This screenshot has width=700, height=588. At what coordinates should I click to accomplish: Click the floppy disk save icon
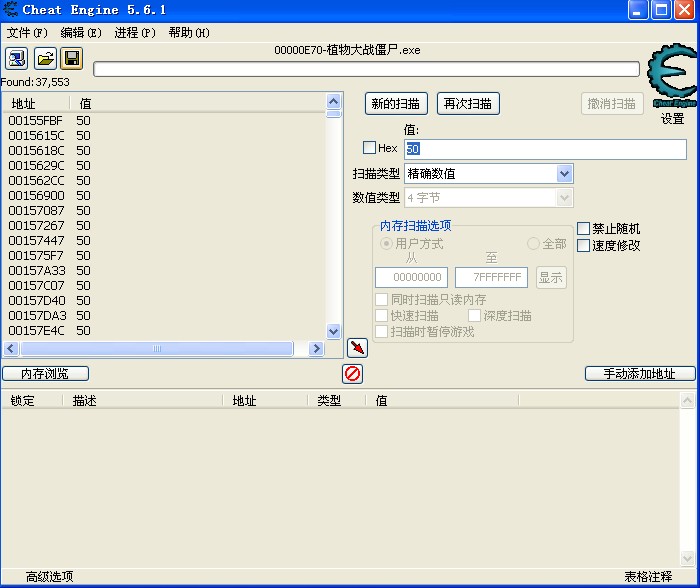point(71,58)
